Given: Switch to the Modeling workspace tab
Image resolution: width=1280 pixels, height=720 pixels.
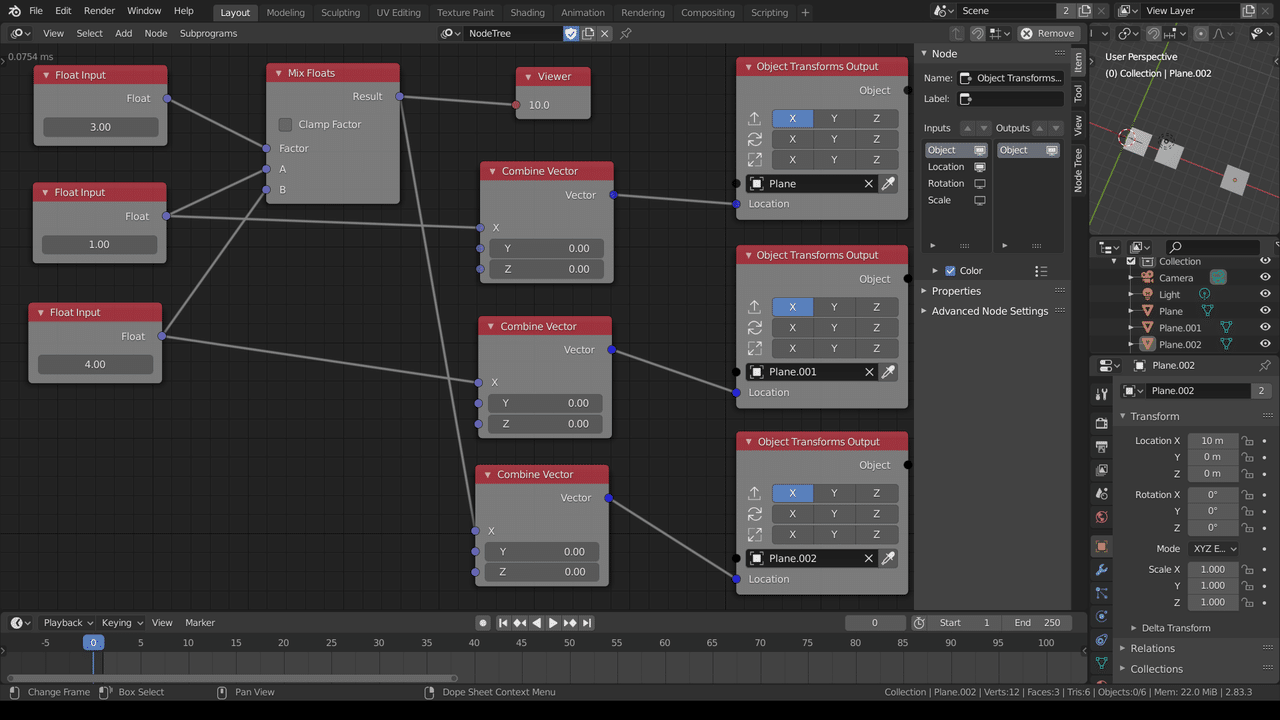Looking at the screenshot, I should pyautogui.click(x=285, y=13).
